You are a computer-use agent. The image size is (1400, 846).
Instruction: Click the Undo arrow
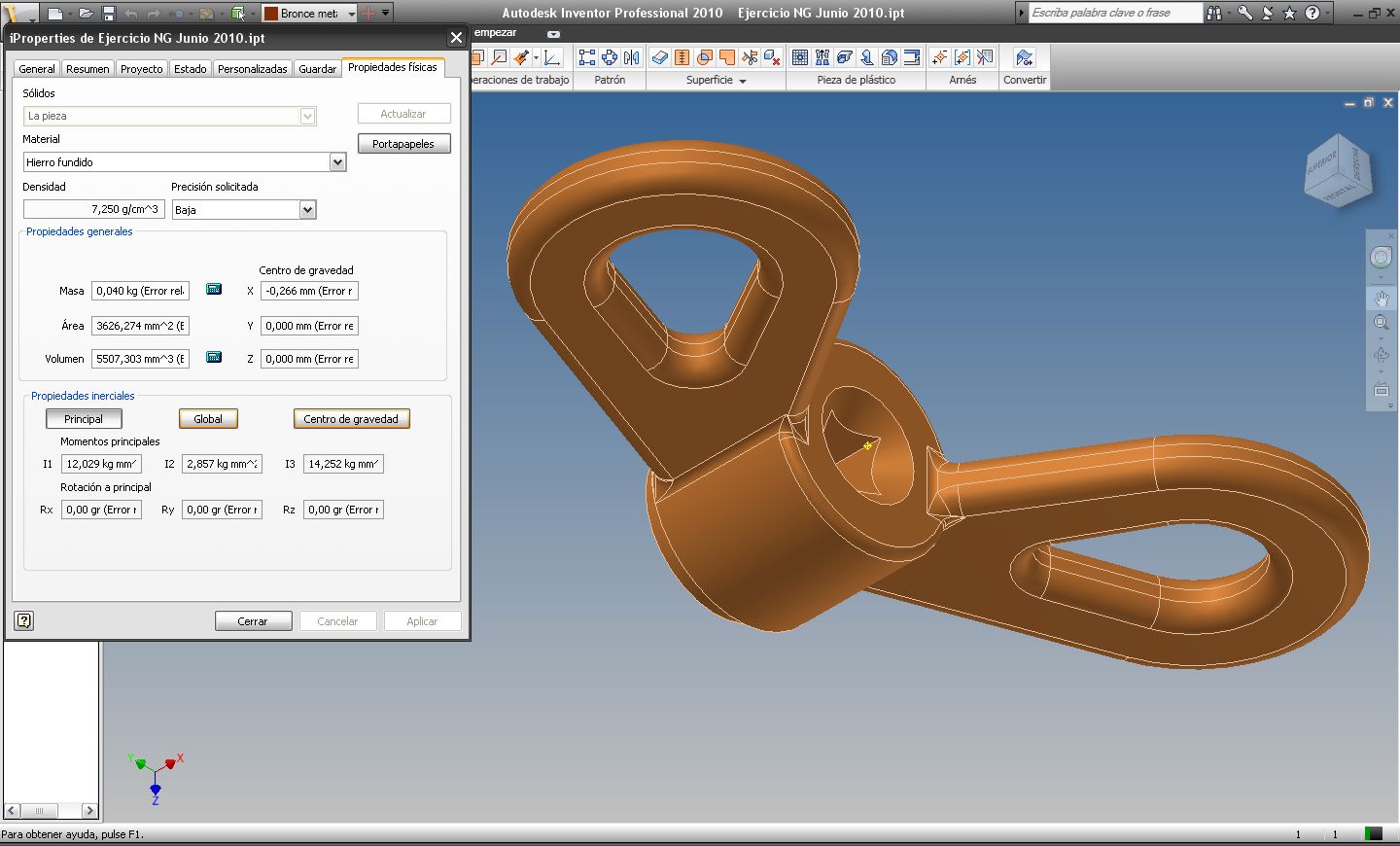click(131, 14)
